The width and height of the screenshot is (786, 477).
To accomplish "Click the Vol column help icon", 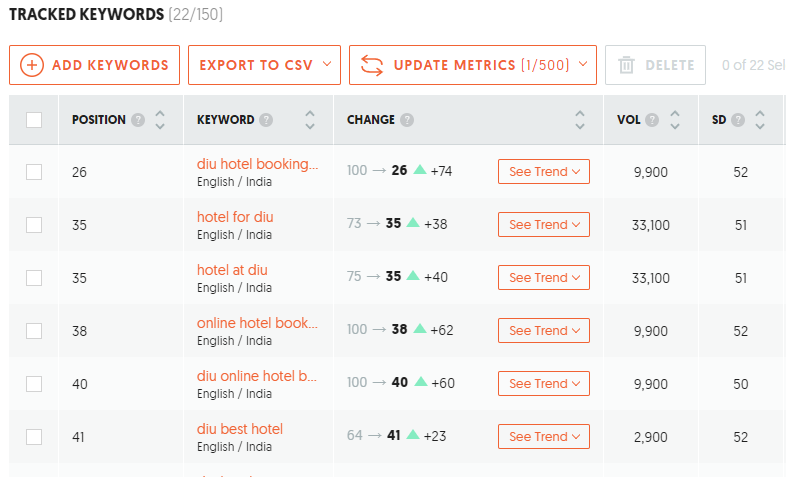I will click(x=652, y=120).
